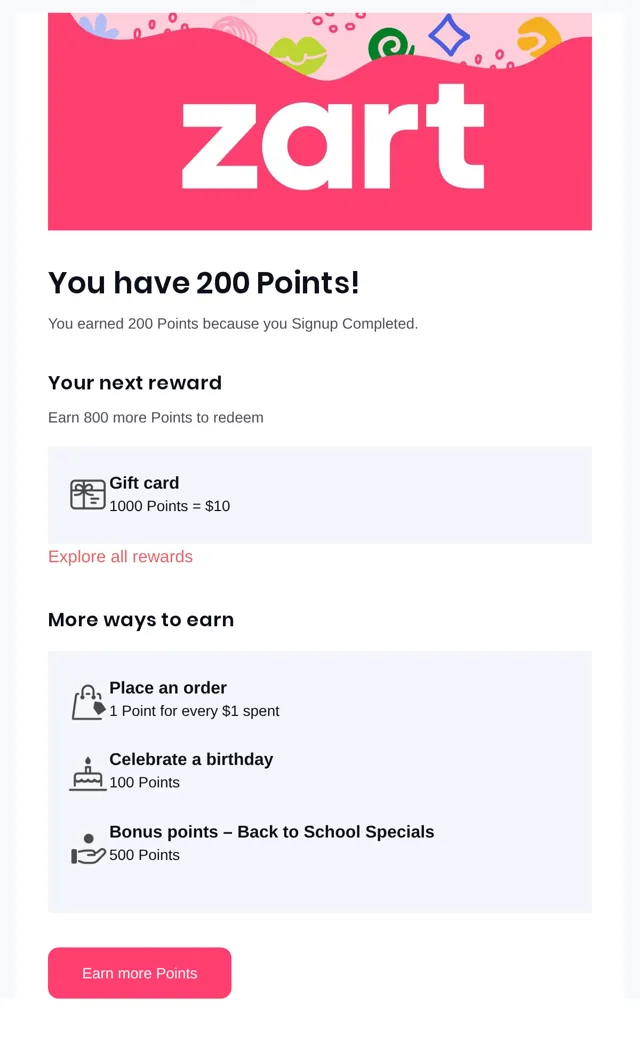
Task: Click the blue diamond shape in banner
Action: coord(449,34)
